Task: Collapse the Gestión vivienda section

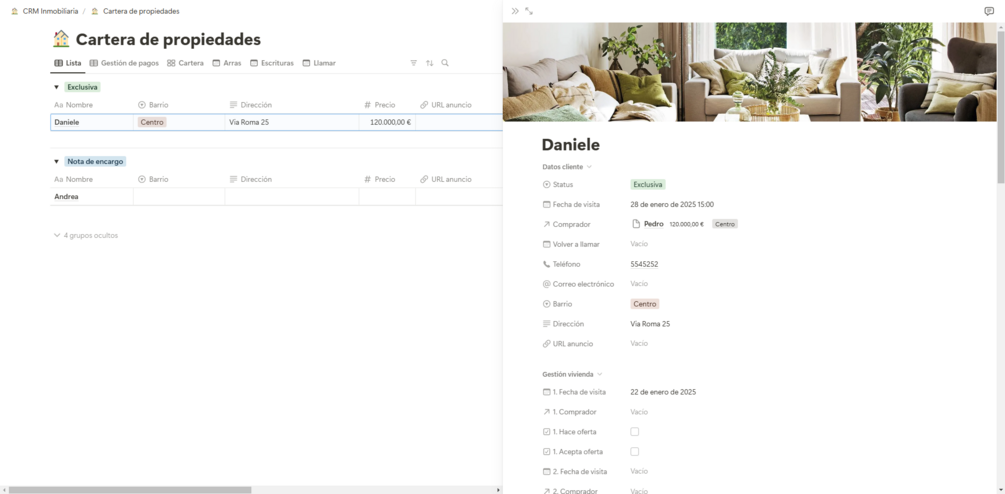Action: pos(572,374)
